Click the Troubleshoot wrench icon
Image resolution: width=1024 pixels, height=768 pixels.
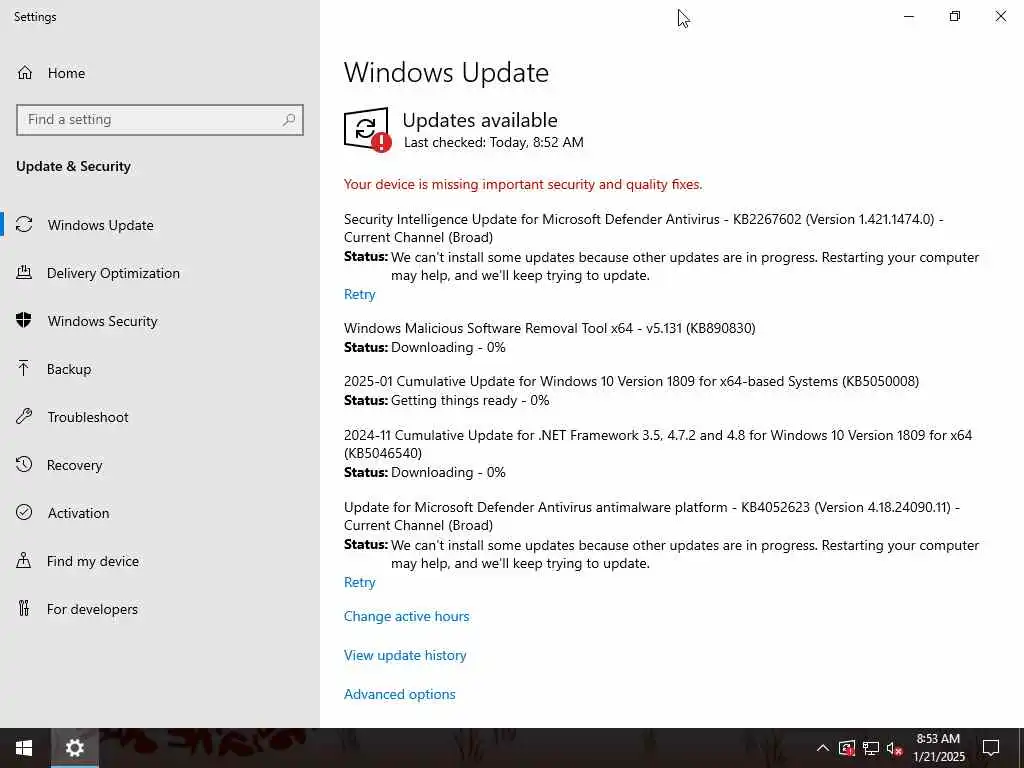click(x=24, y=416)
